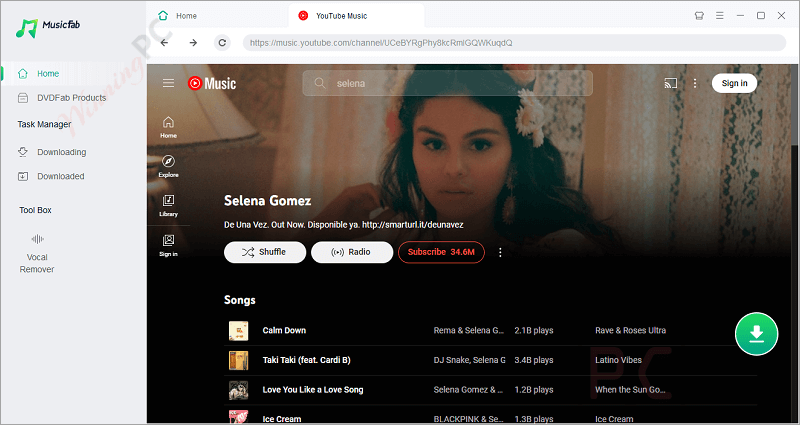The height and width of the screenshot is (425, 800).
Task: Open artist DJ Snake, Selena G
Action: point(469,360)
